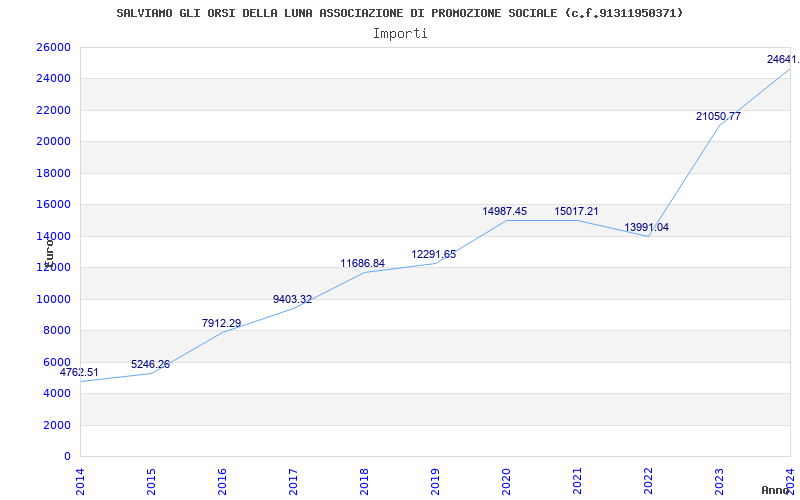Click the 2014 x-axis year label

click(x=81, y=481)
